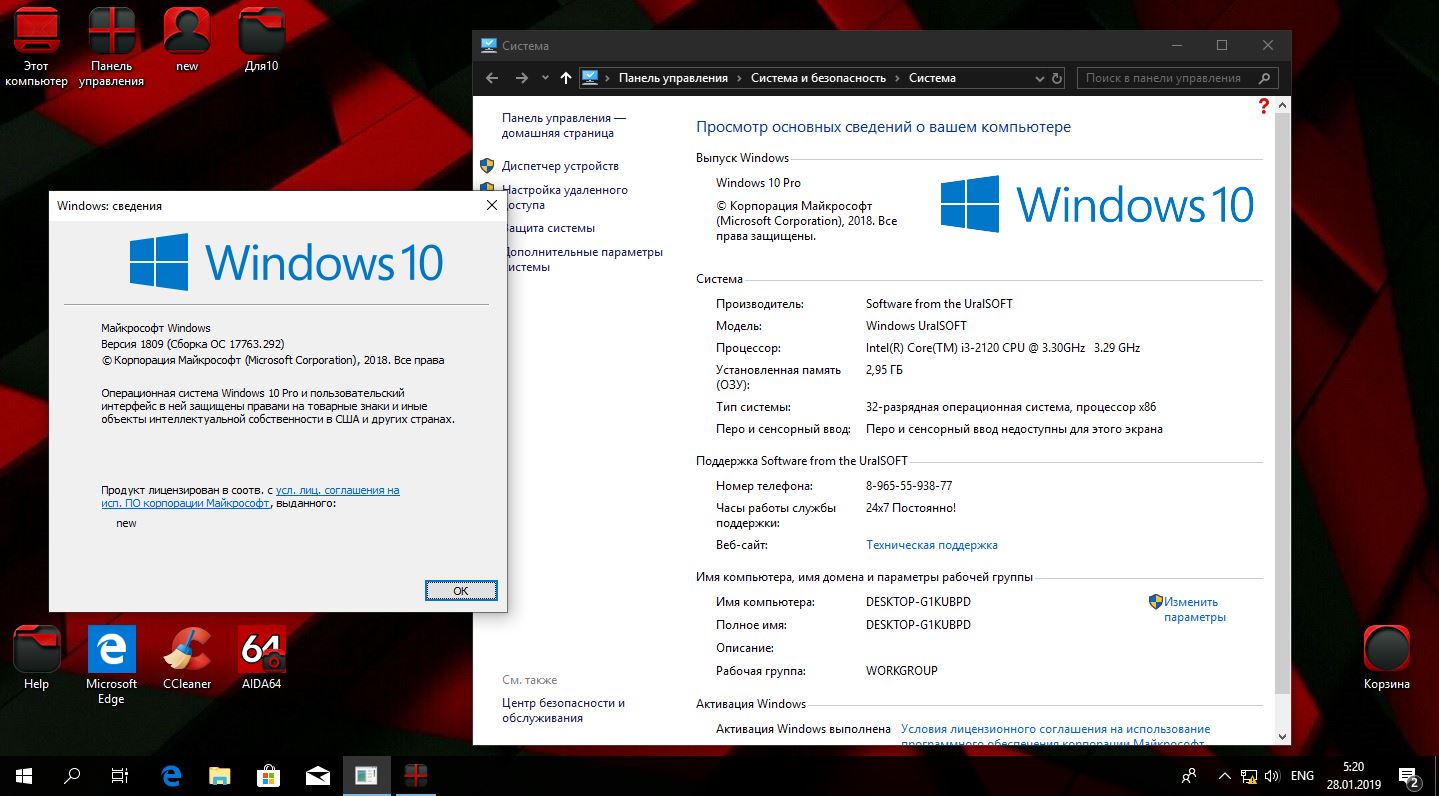This screenshot has height=796, width=1439.
Task: Click the computer name DESKTOP-G1KUBPD
Action: point(917,602)
